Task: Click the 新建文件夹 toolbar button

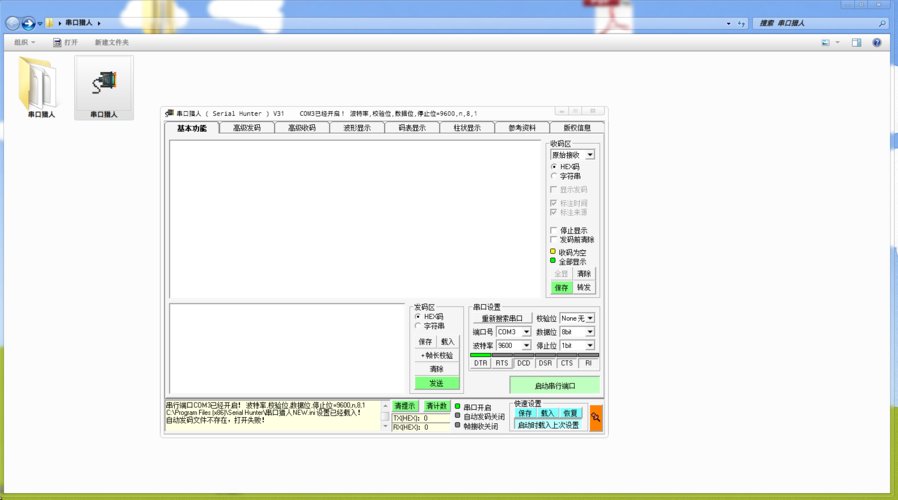Action: click(112, 42)
